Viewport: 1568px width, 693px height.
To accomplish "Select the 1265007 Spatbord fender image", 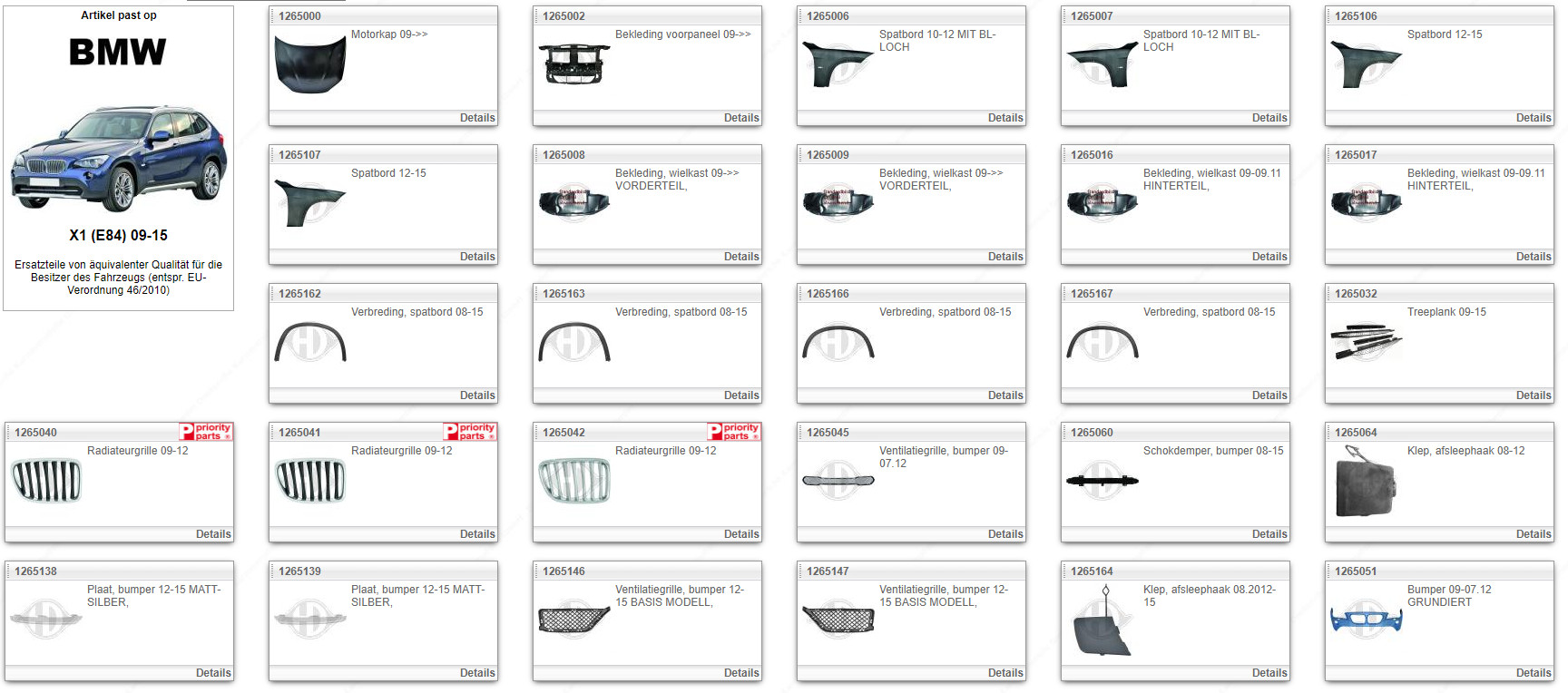I will click(1102, 64).
